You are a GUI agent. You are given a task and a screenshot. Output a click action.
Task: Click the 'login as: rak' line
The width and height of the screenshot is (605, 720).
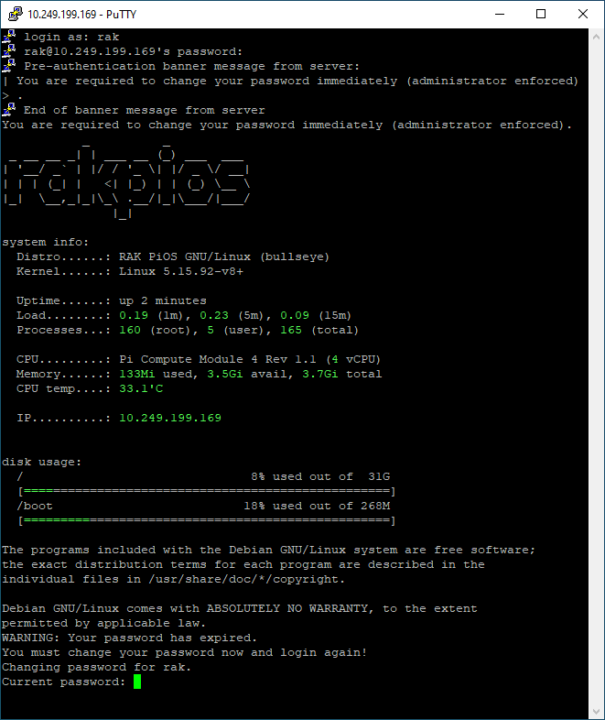coord(72,37)
